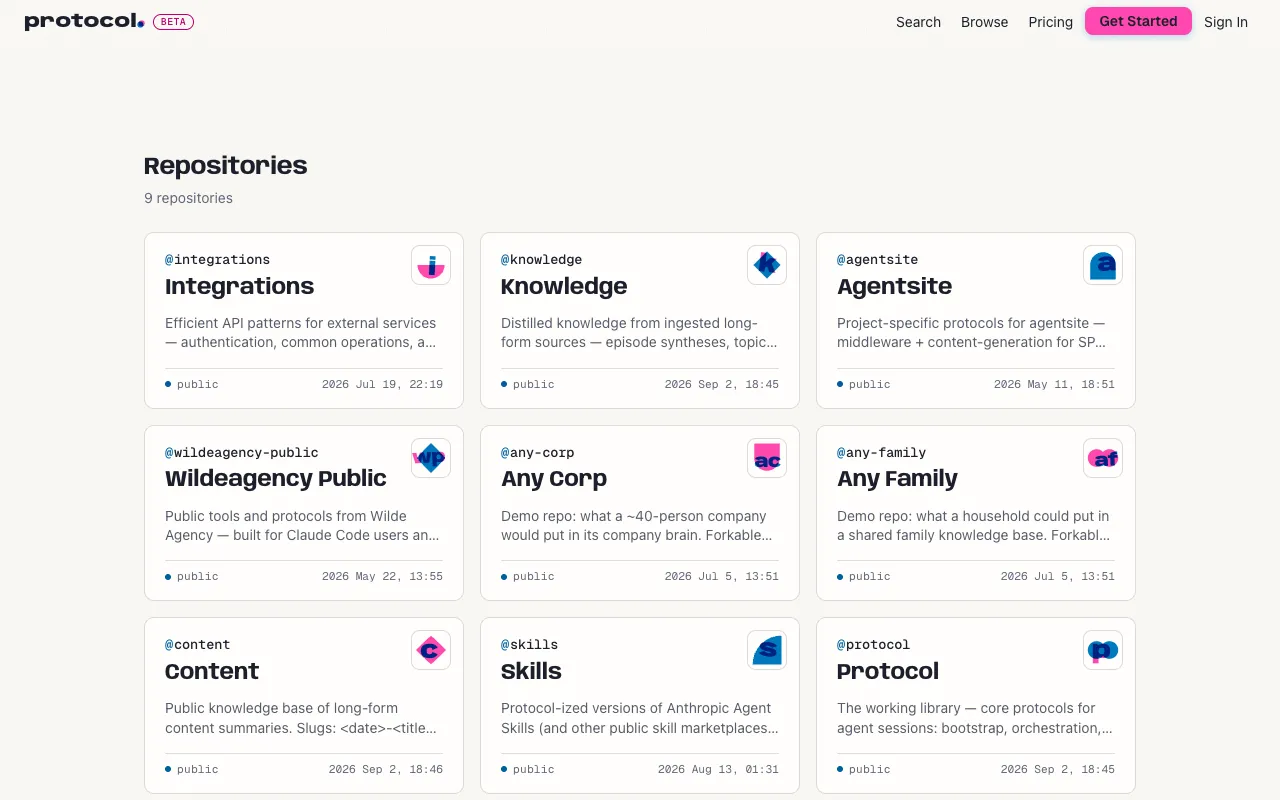Open the Agentsite repository title
The width and height of the screenshot is (1280, 800).
click(894, 286)
